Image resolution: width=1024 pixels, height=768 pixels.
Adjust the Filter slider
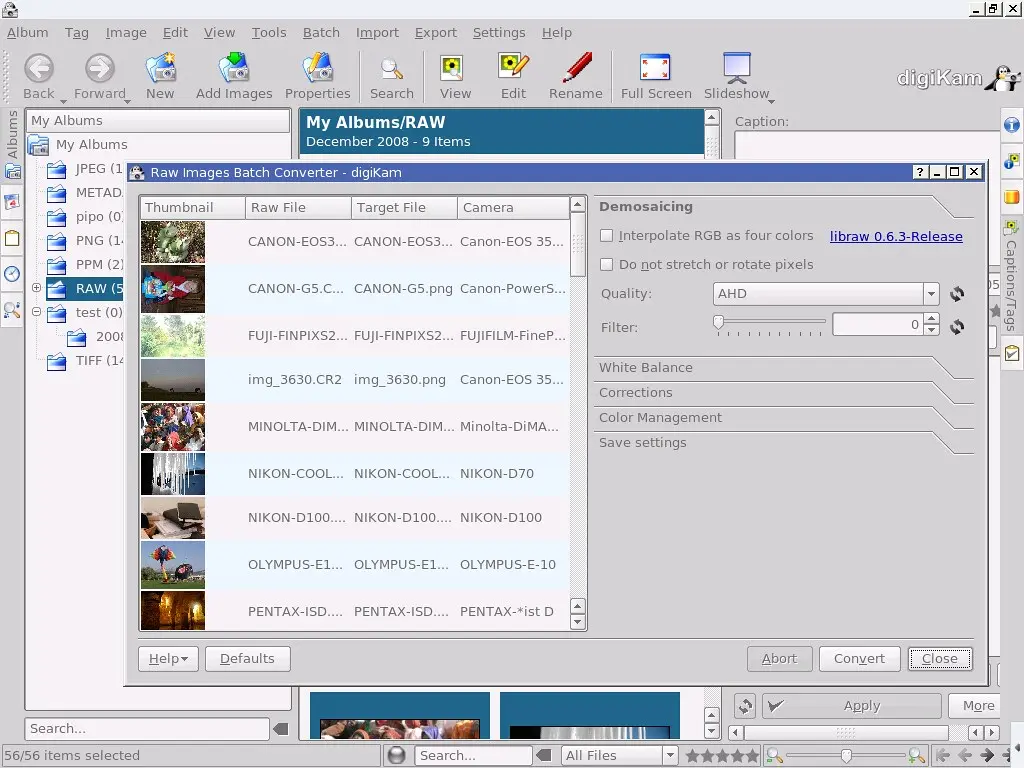point(717,322)
